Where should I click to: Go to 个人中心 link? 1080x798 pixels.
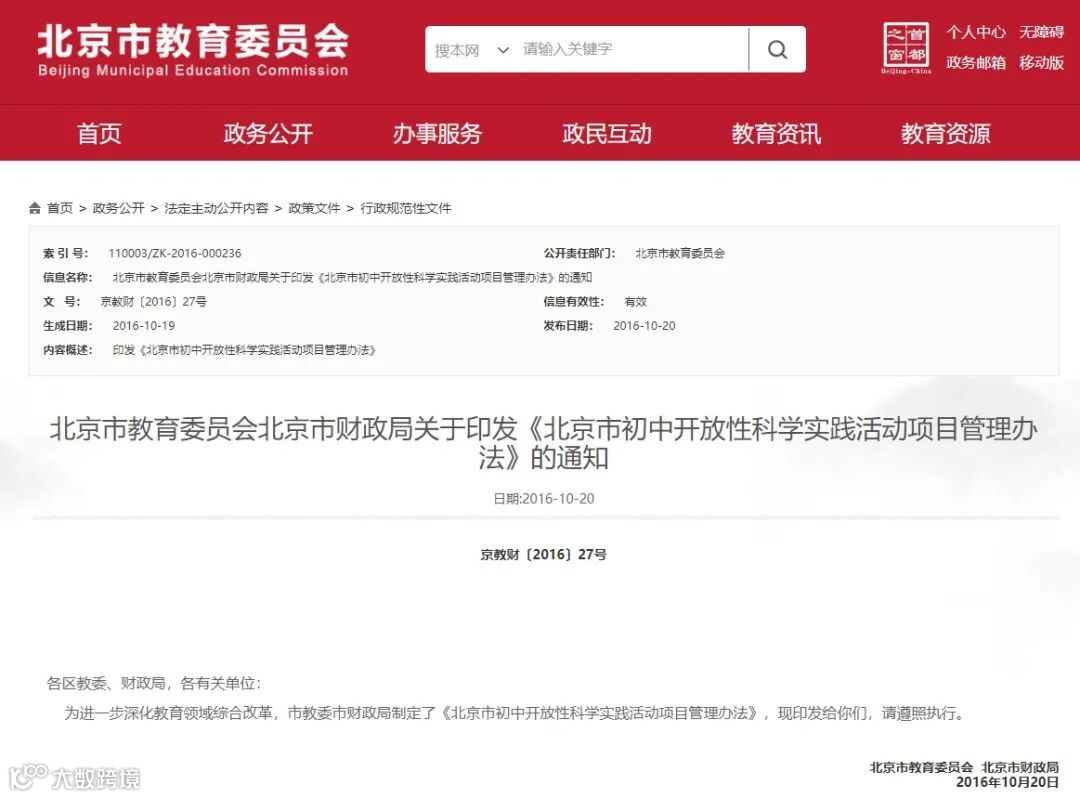point(975,32)
